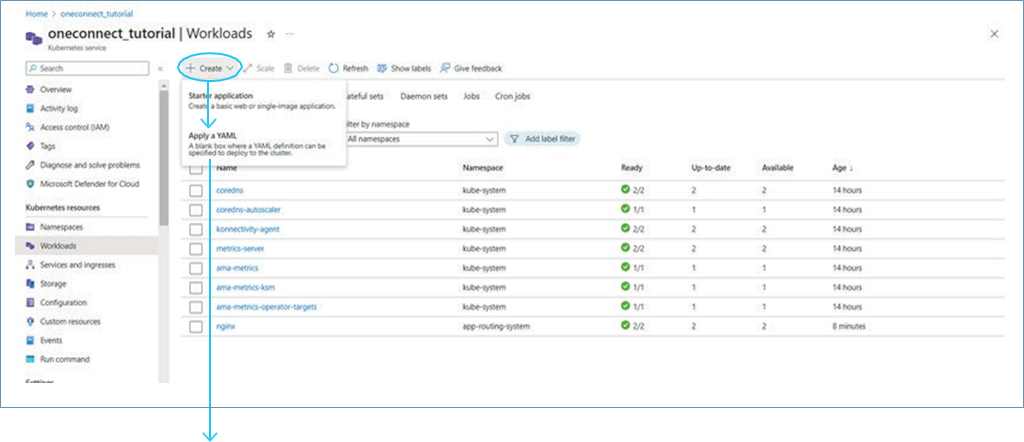This screenshot has width=1024, height=442.
Task: Toggle the select-all header checkbox
Action: [x=196, y=169]
